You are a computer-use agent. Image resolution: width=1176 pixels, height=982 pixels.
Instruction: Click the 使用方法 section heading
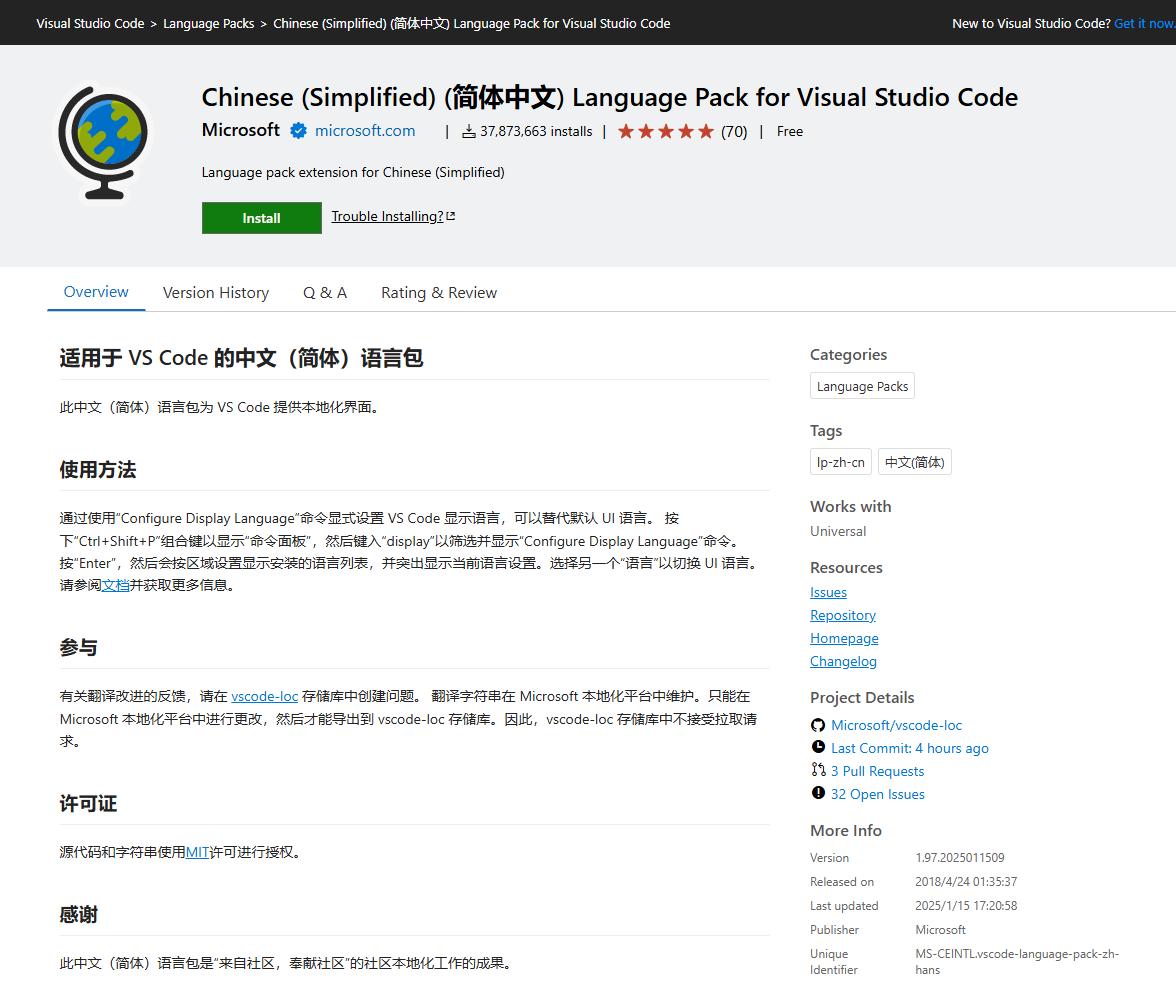pyautogui.click(x=98, y=470)
